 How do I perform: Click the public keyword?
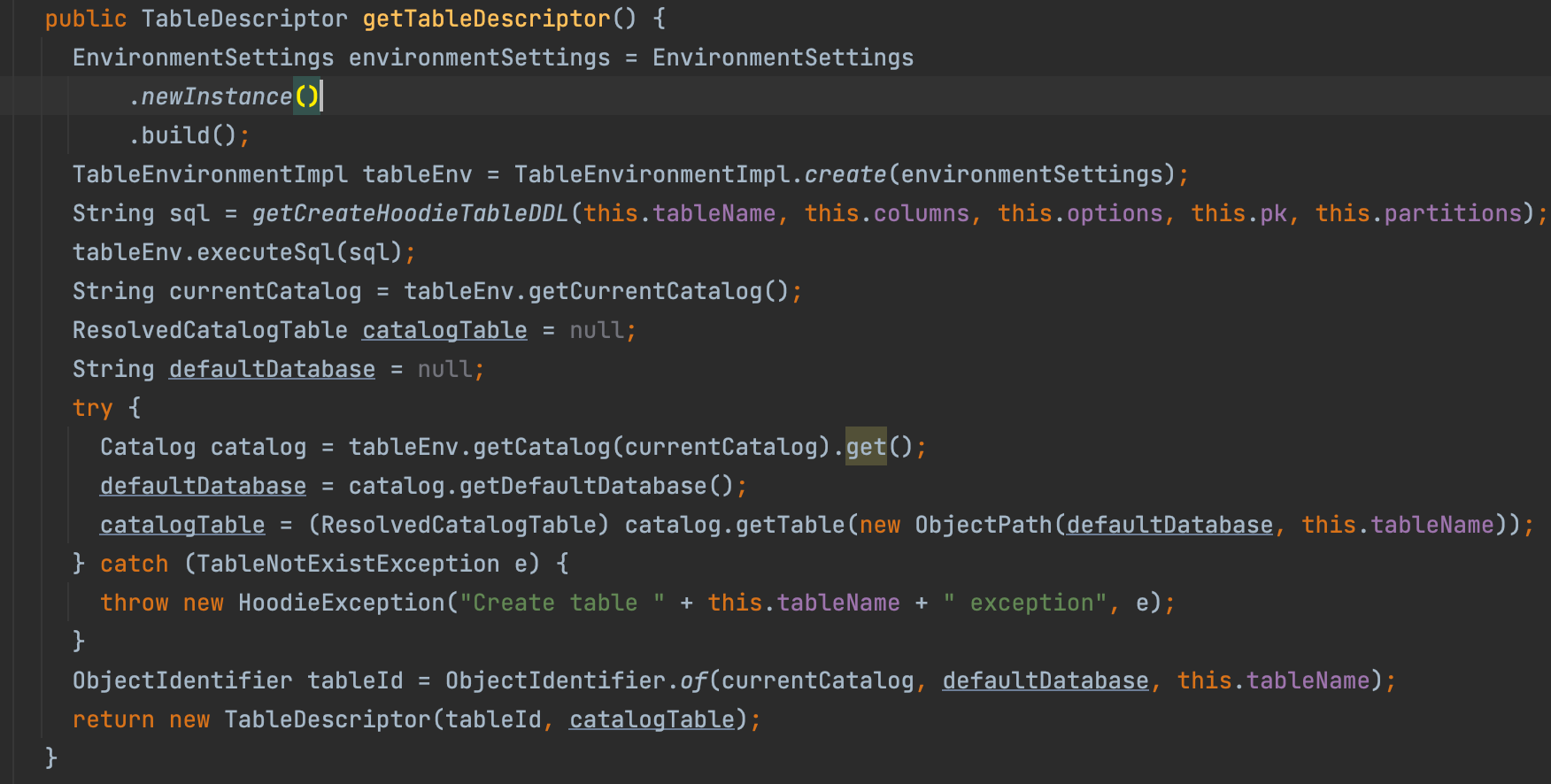(x=86, y=19)
